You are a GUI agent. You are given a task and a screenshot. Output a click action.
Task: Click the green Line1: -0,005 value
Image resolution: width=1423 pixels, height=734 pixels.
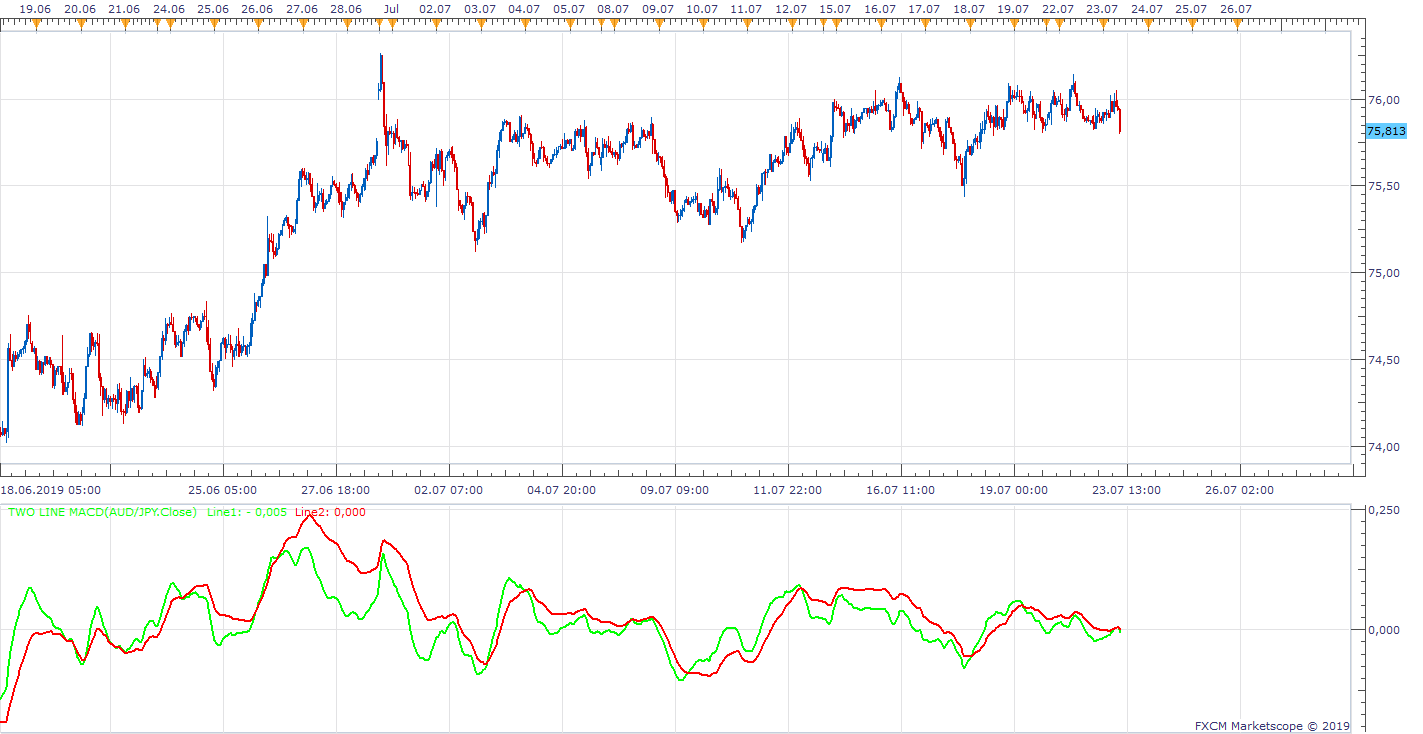pyautogui.click(x=247, y=512)
